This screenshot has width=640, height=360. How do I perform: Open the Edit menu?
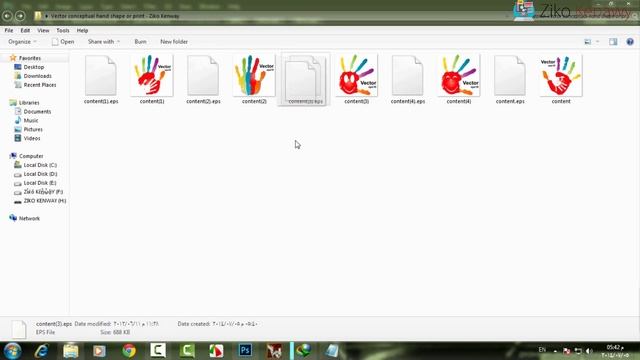coord(25,31)
